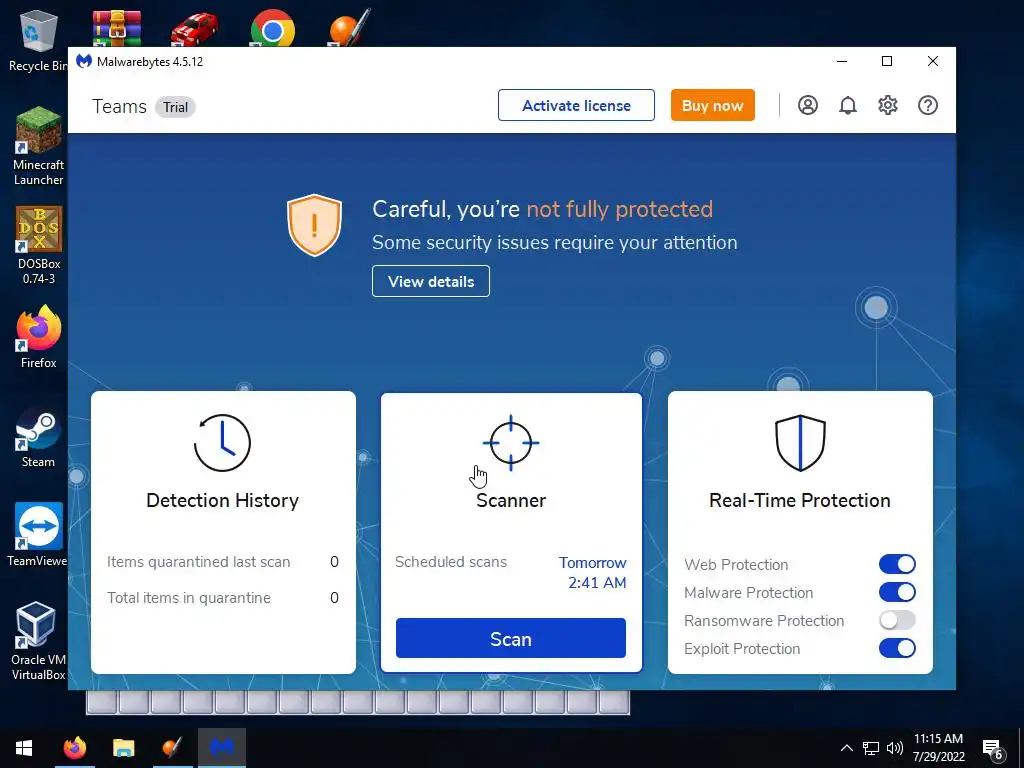Screen dimensions: 1024x768
Task: Open notifications bell in Malwarebytes
Action: coord(848,105)
